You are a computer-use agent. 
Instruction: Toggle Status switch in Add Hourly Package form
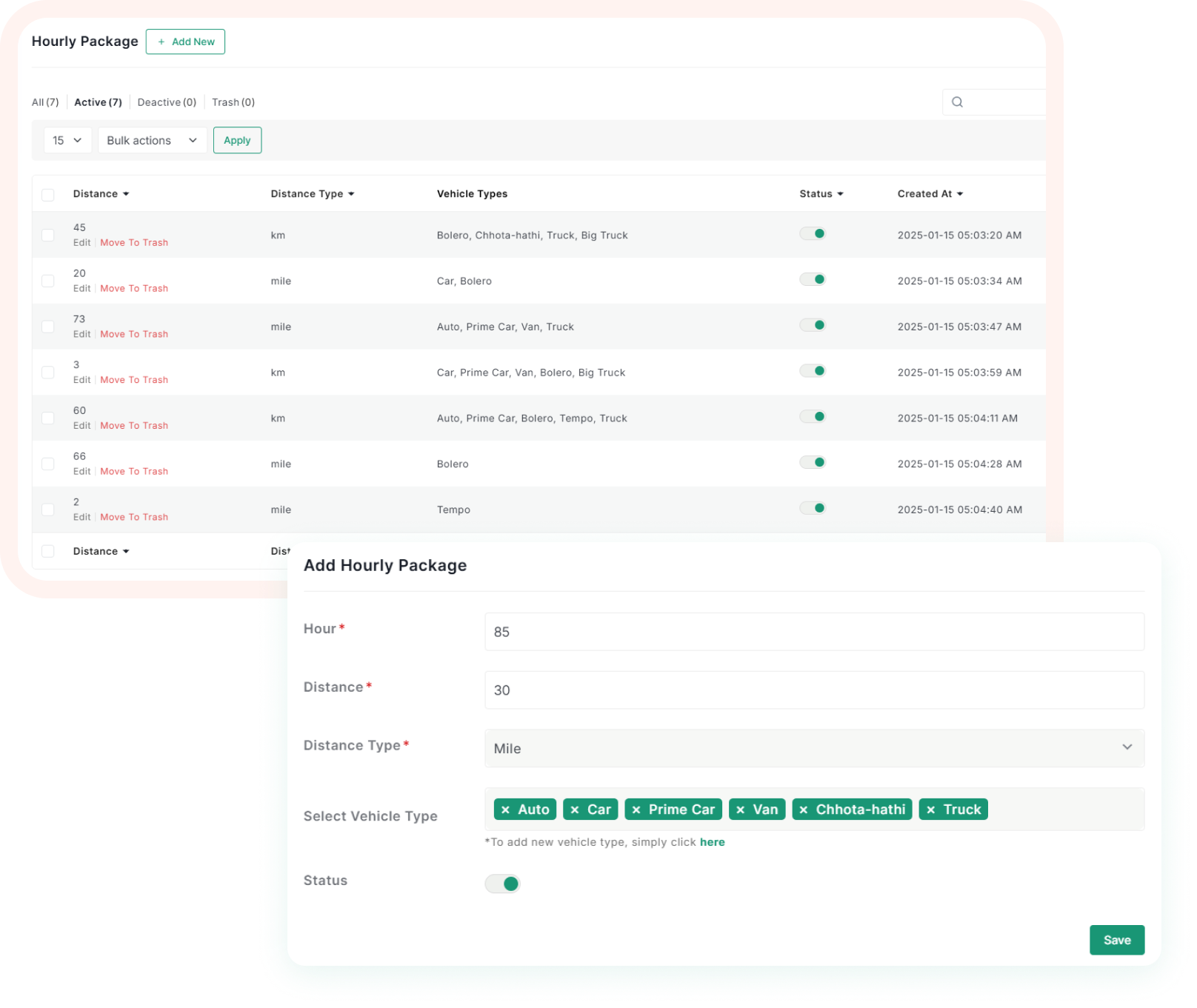tap(503, 884)
